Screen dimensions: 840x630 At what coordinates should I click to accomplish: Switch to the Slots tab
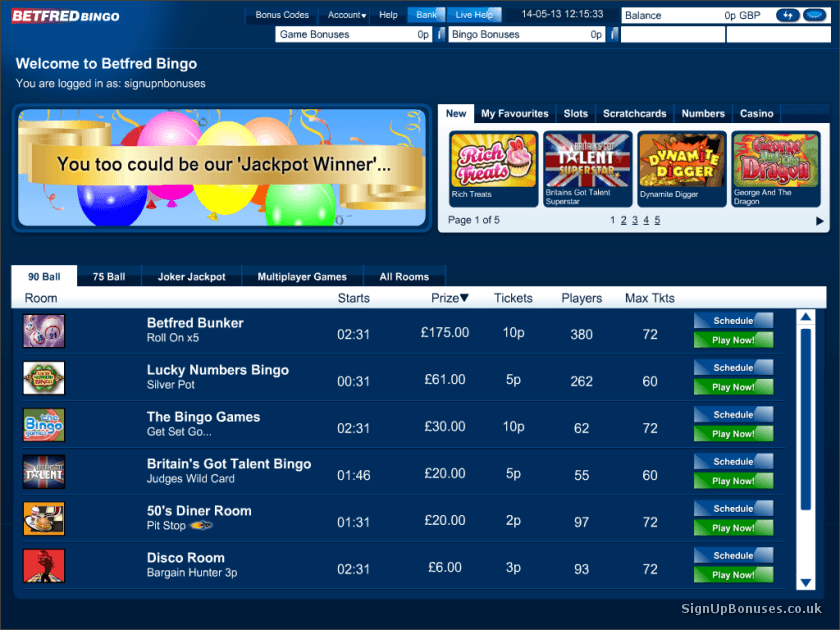tap(576, 114)
